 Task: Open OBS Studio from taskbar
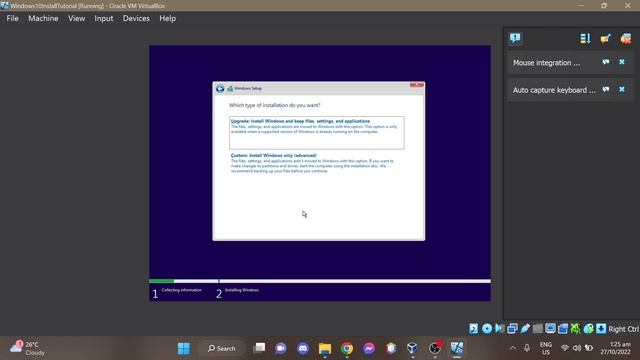click(435, 348)
